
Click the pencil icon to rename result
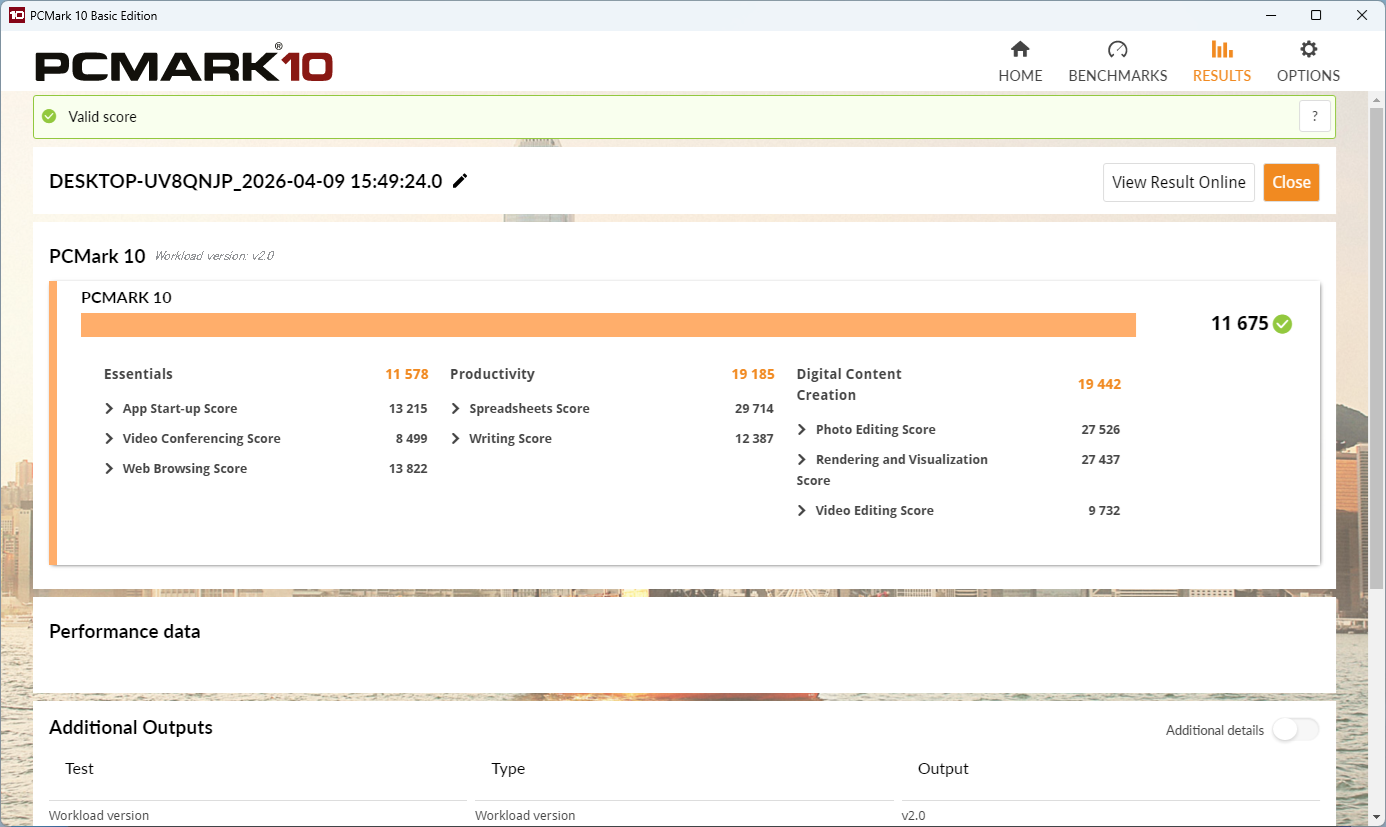point(460,181)
